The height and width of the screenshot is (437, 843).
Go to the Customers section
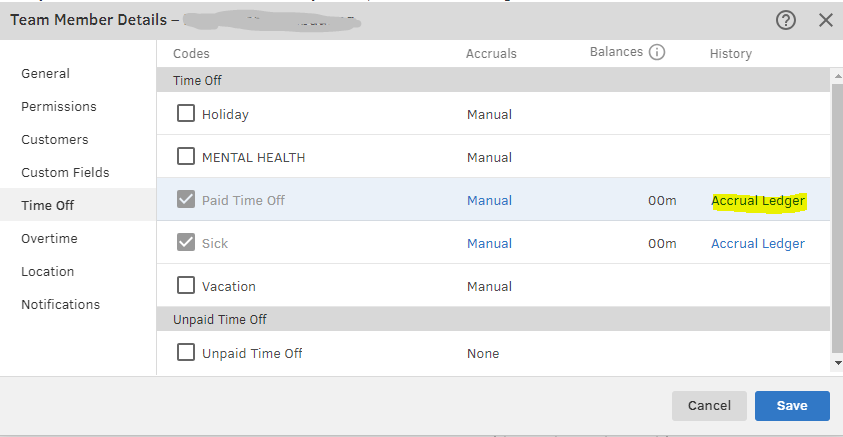pos(55,140)
